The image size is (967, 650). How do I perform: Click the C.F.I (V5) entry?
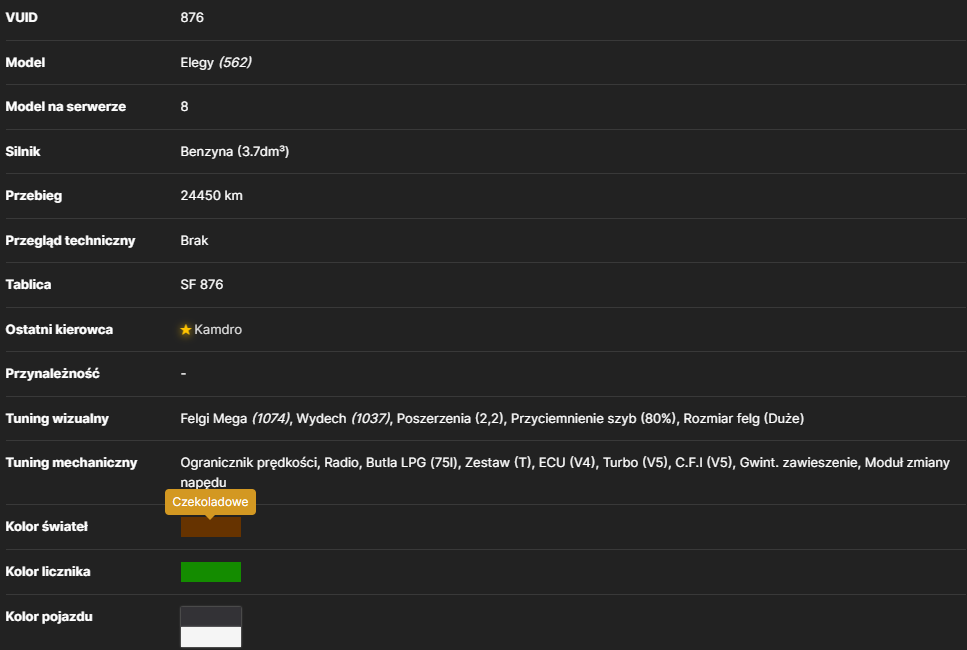704,463
